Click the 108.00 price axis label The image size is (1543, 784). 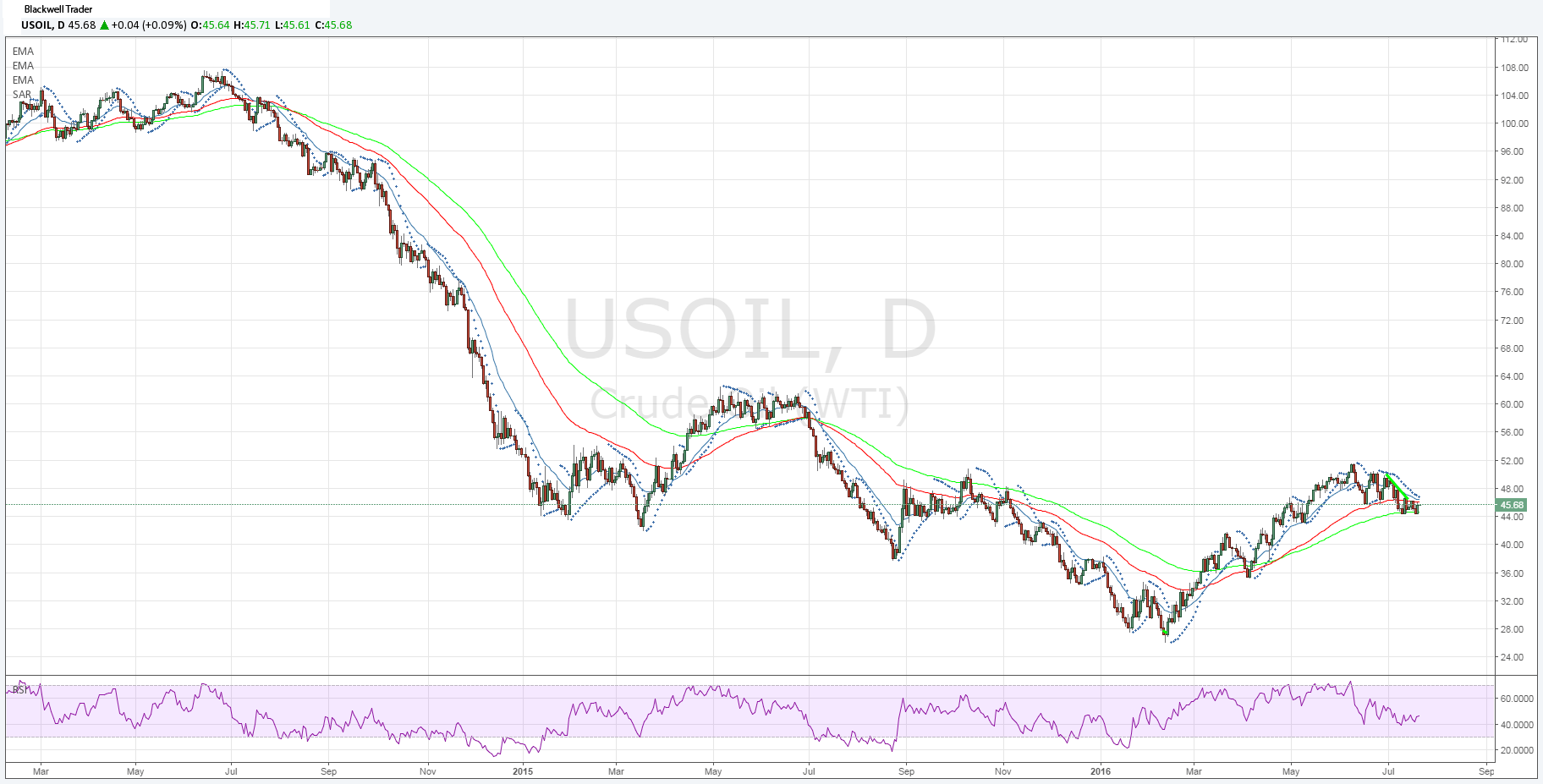tap(1514, 68)
